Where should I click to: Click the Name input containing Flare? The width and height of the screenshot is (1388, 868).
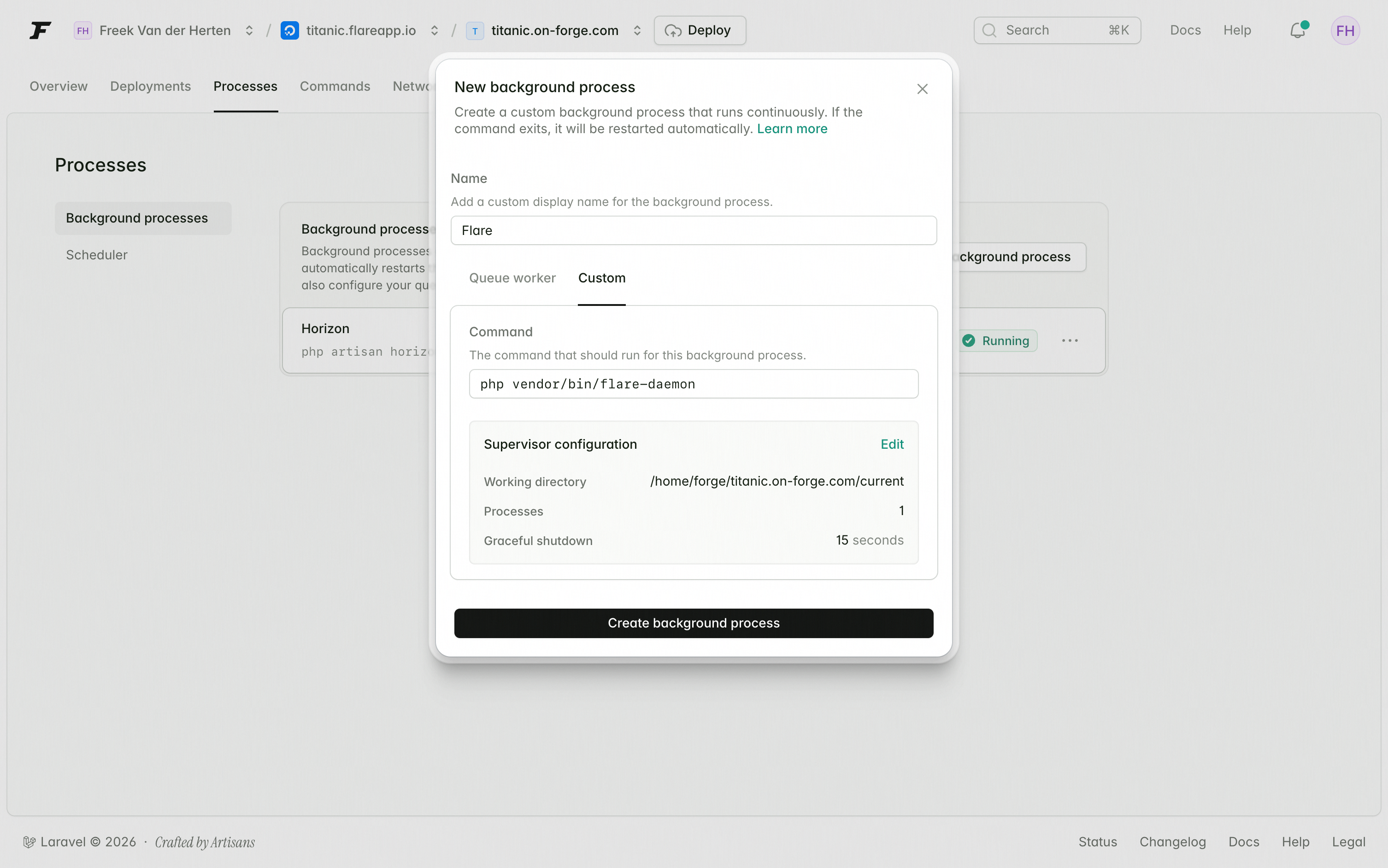click(x=694, y=230)
